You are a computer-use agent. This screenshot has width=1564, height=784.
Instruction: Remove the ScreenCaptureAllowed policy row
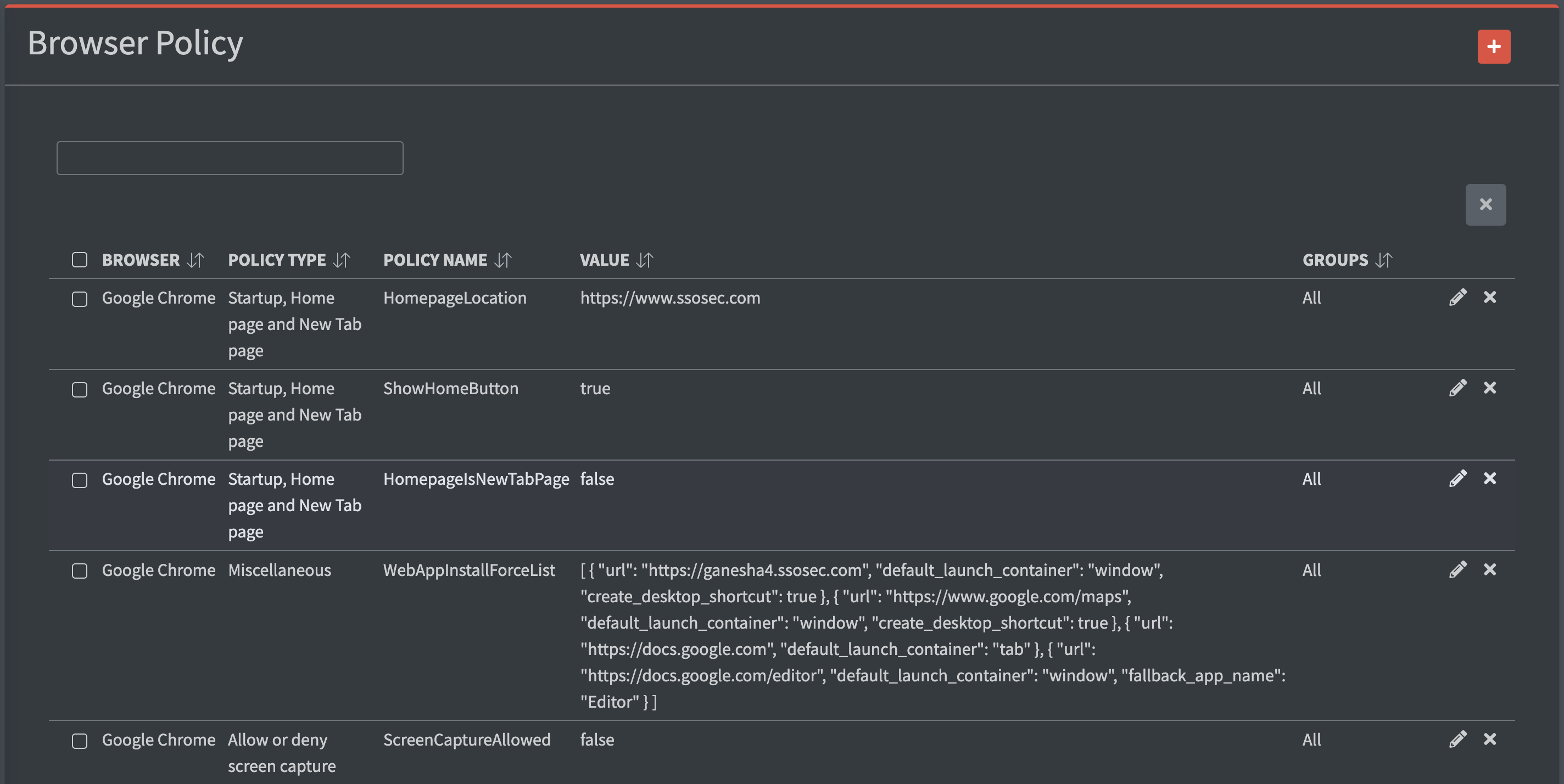1489,739
